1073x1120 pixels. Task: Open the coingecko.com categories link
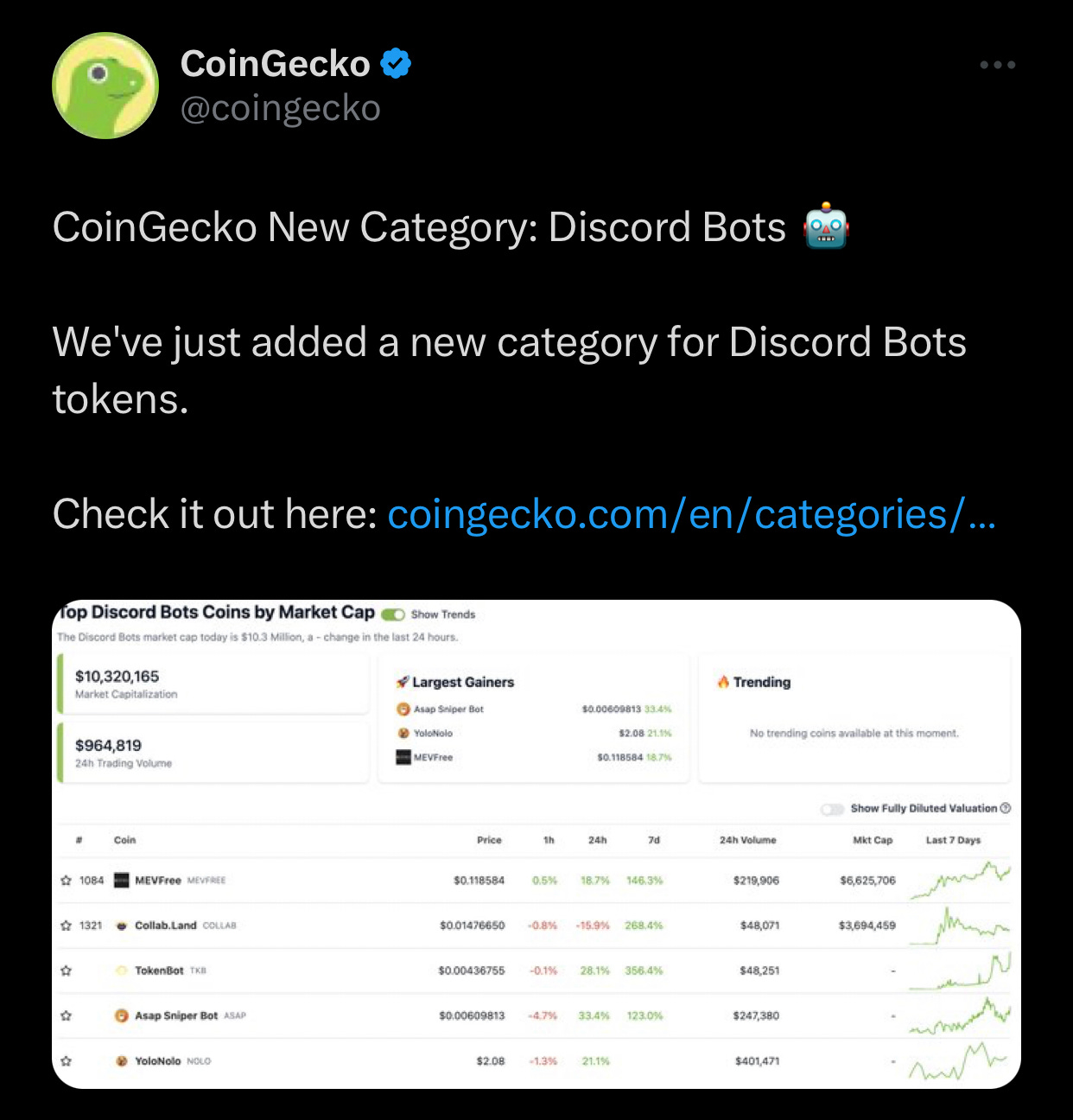(x=691, y=515)
